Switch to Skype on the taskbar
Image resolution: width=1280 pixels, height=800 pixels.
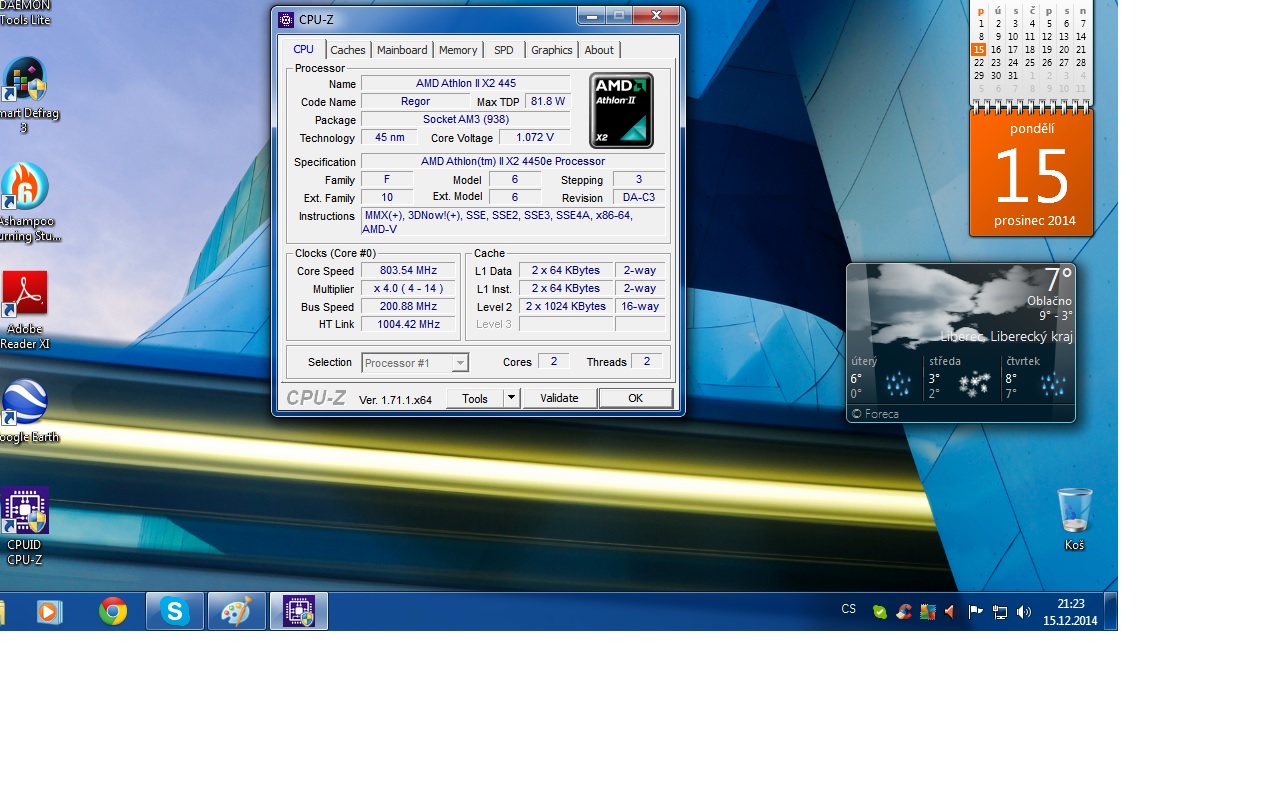[x=175, y=611]
